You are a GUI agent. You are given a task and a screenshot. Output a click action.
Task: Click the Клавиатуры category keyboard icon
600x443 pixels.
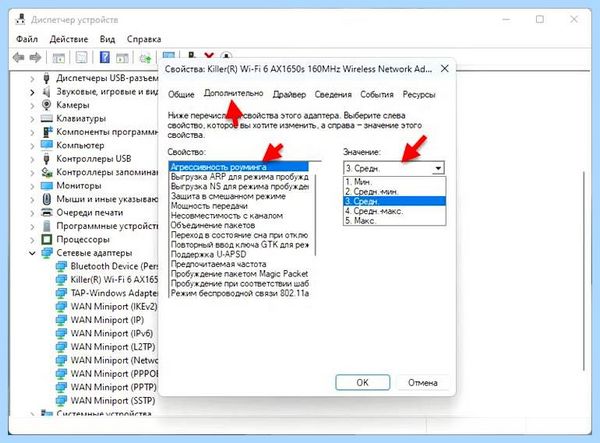[x=47, y=118]
